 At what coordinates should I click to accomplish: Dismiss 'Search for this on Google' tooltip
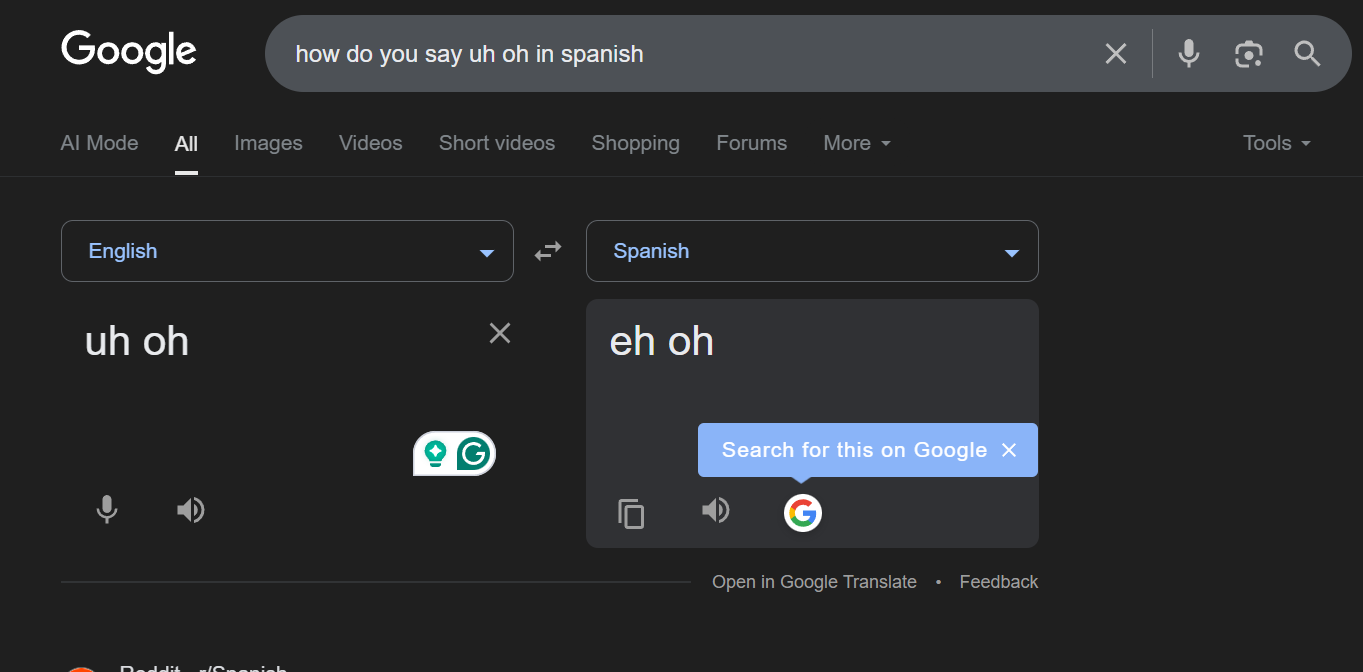click(x=1009, y=450)
